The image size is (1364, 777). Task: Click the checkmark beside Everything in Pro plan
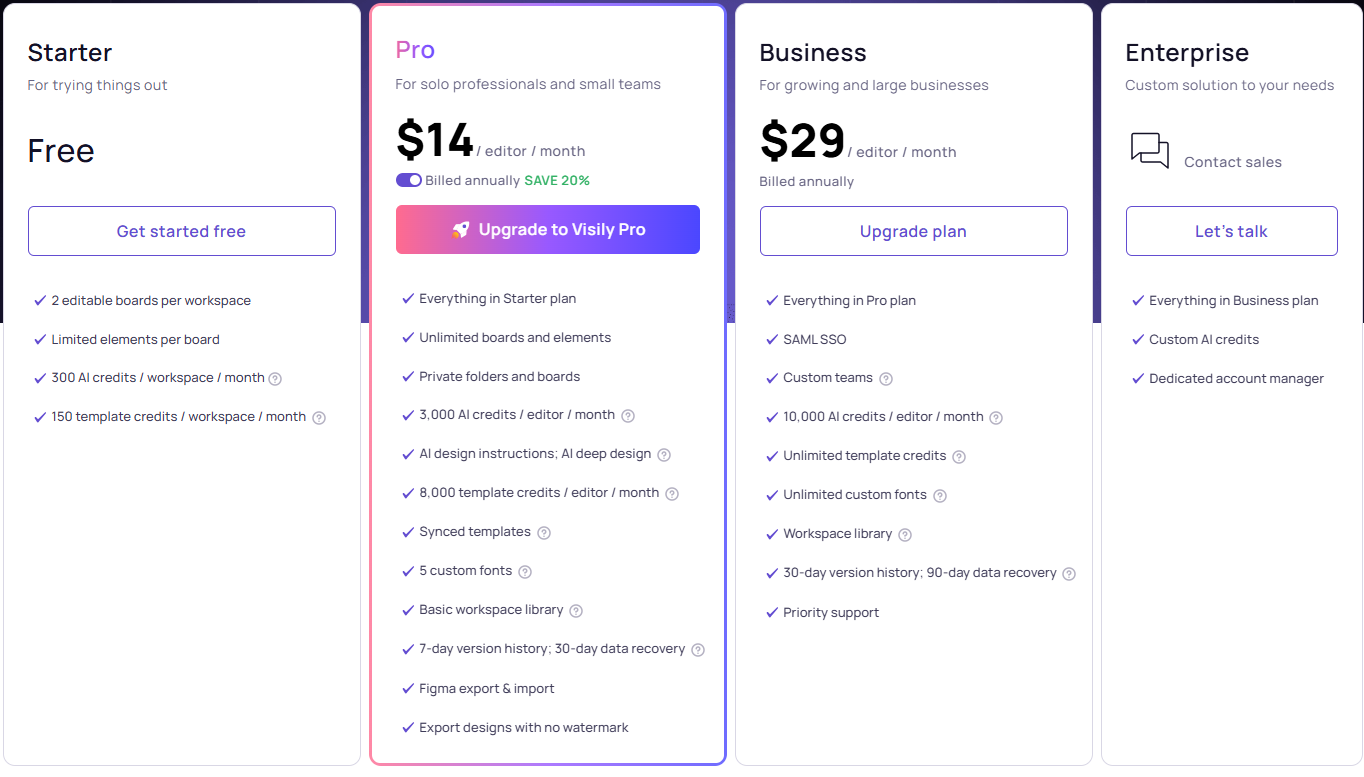(x=771, y=300)
